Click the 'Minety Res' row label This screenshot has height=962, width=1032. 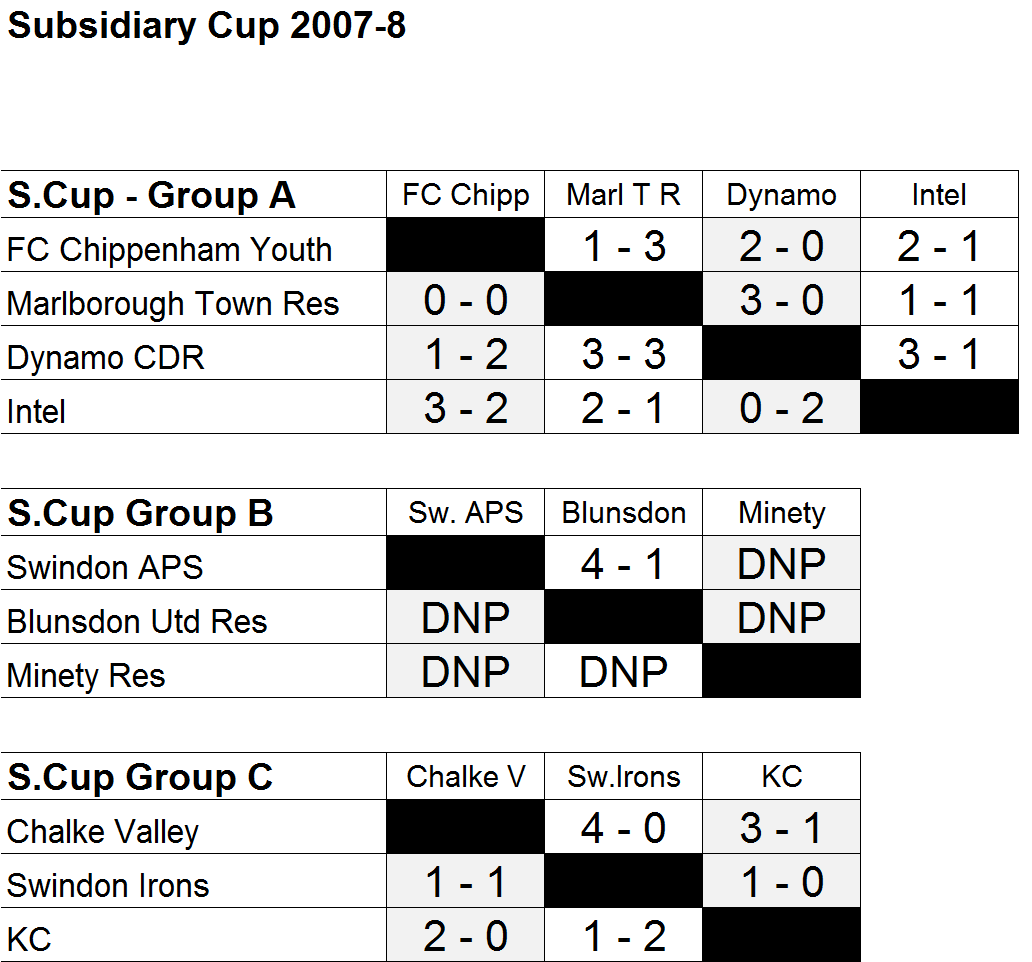tap(86, 676)
